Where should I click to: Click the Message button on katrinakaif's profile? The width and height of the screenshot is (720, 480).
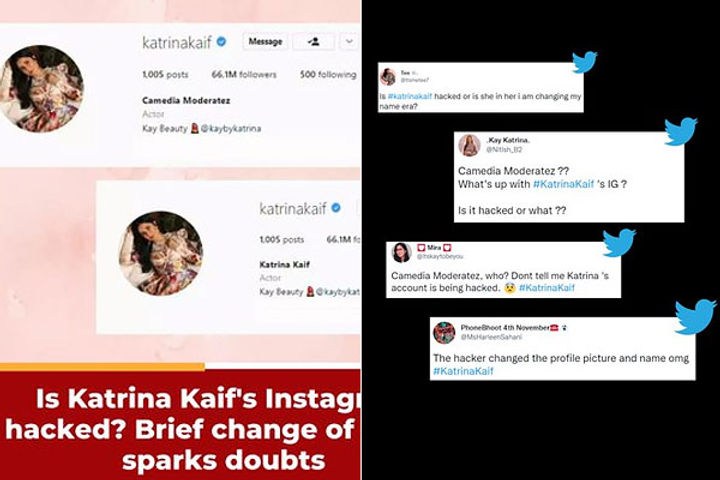click(265, 42)
